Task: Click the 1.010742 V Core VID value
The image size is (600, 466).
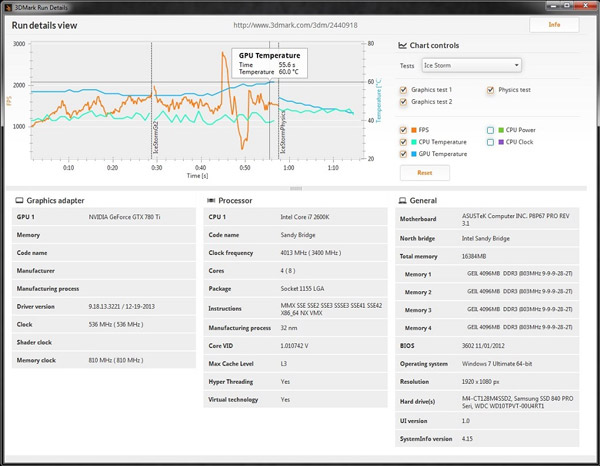Action: [294, 346]
